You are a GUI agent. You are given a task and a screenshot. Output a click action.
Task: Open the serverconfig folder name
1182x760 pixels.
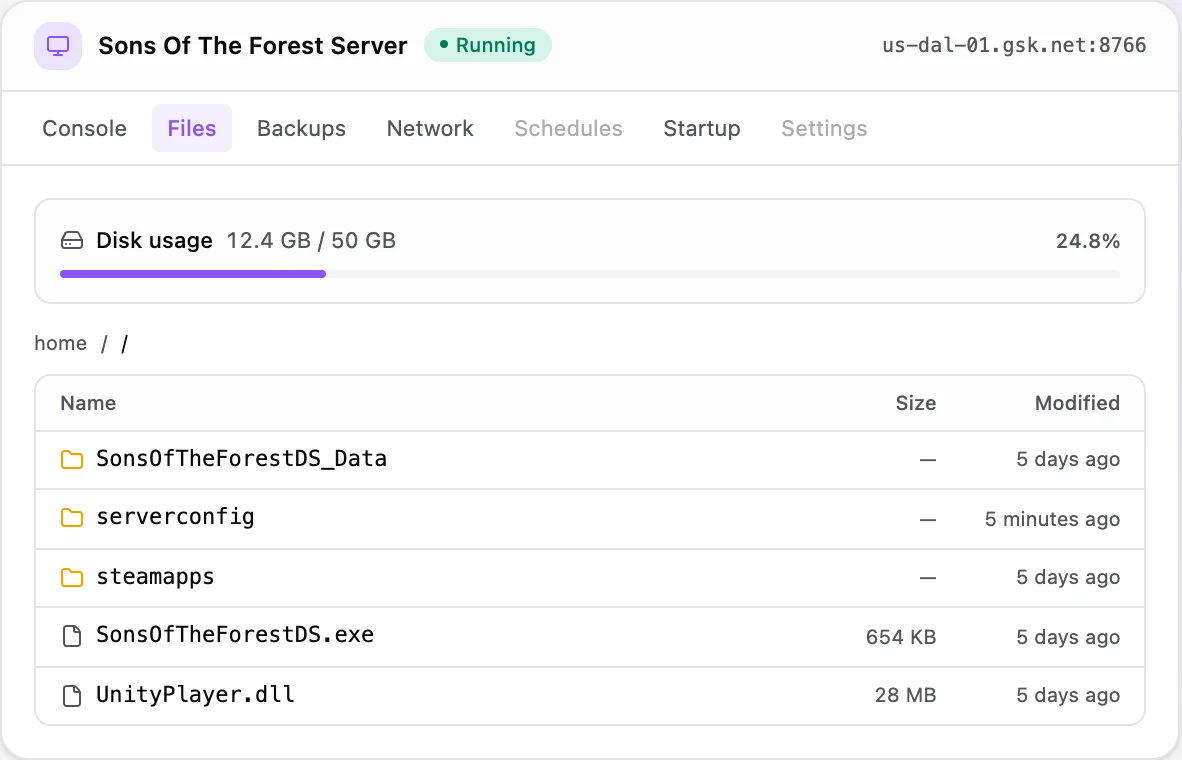tap(175, 517)
